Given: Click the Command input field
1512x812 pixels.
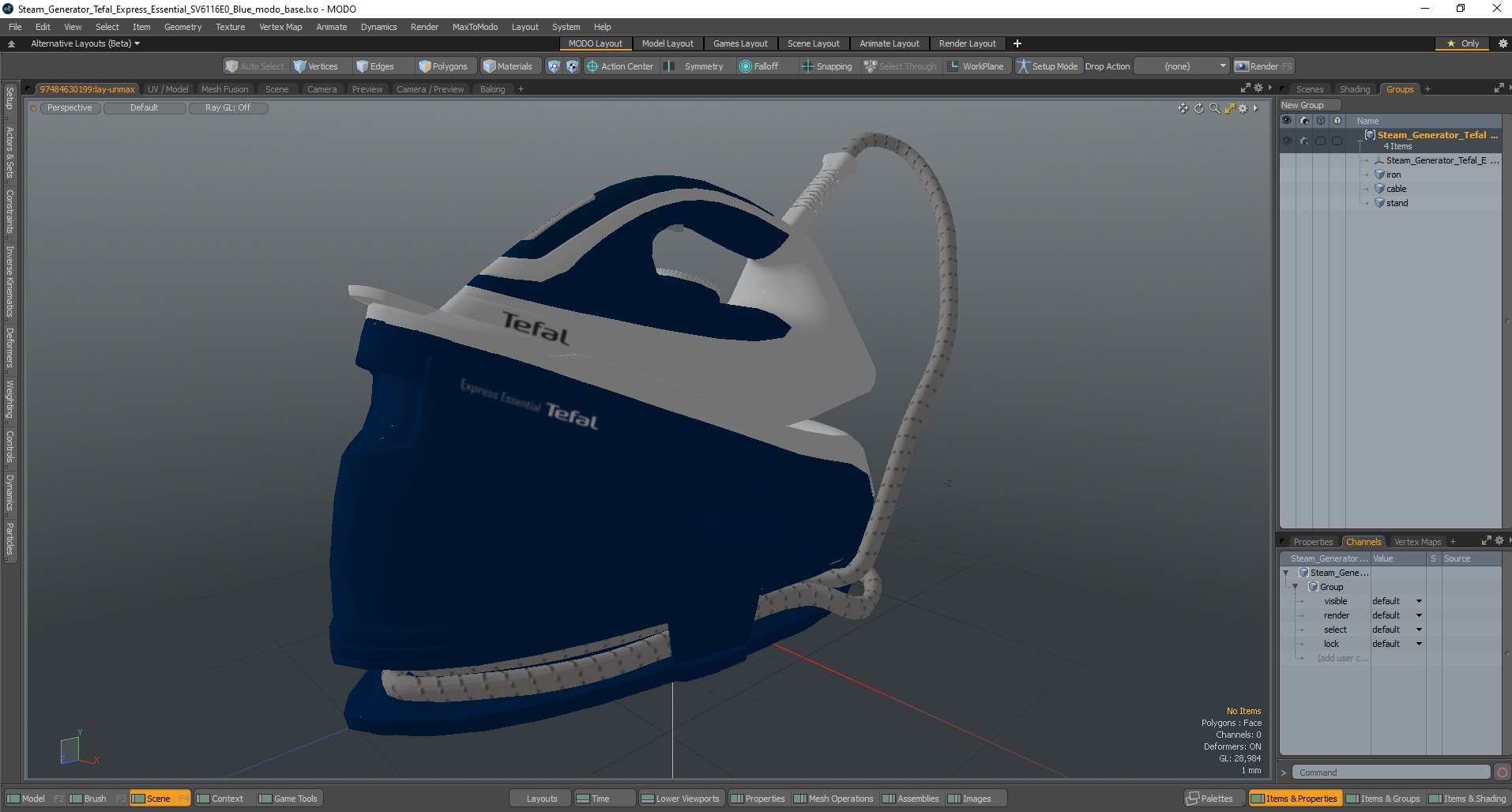Looking at the screenshot, I should coord(1392,773).
